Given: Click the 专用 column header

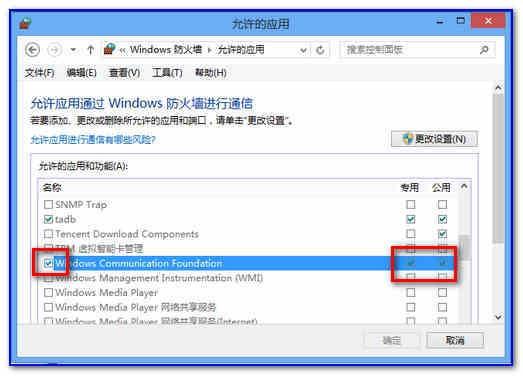Looking at the screenshot, I should pos(410,187).
